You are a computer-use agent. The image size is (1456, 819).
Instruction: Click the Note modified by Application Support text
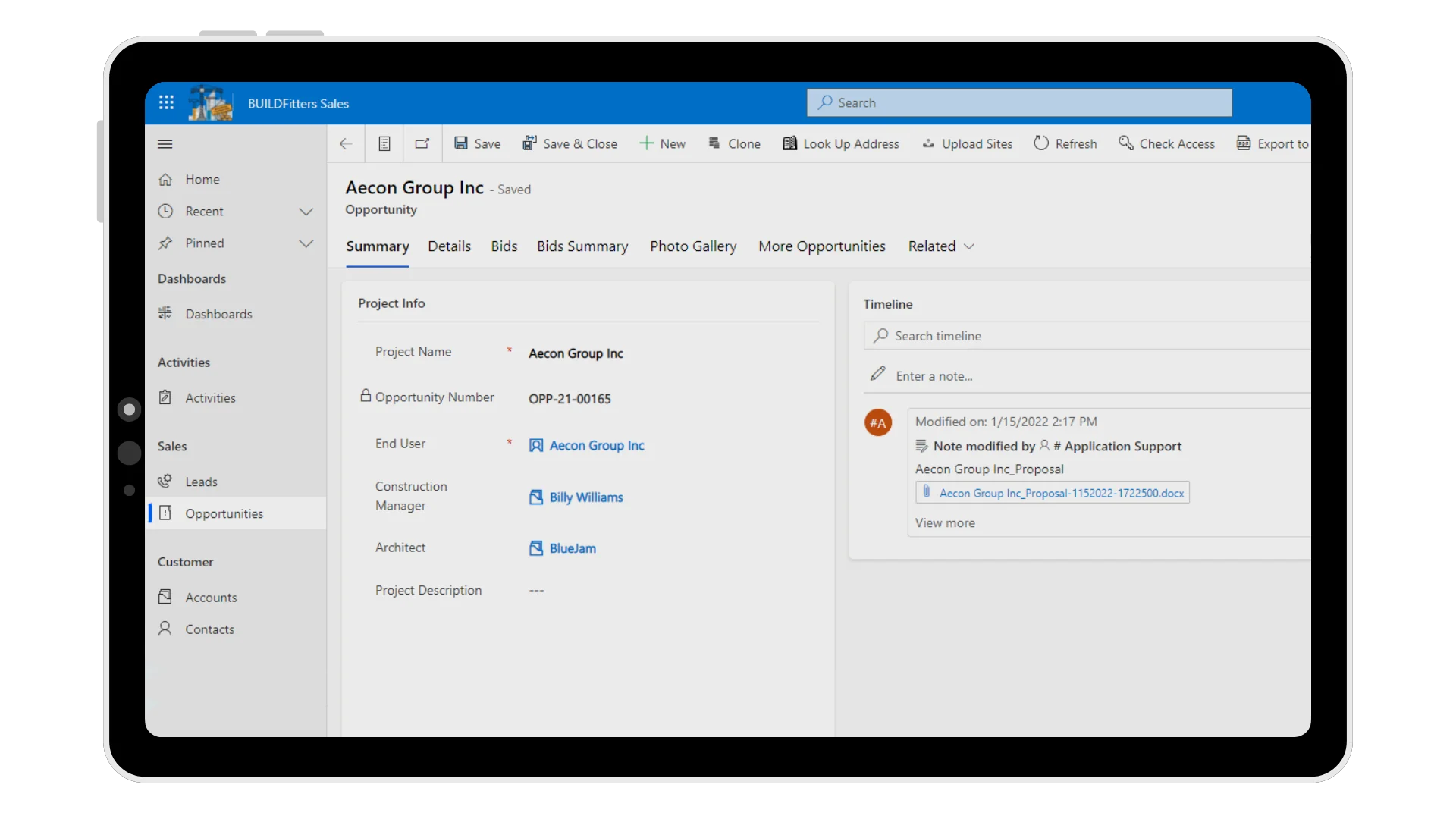tap(1057, 447)
